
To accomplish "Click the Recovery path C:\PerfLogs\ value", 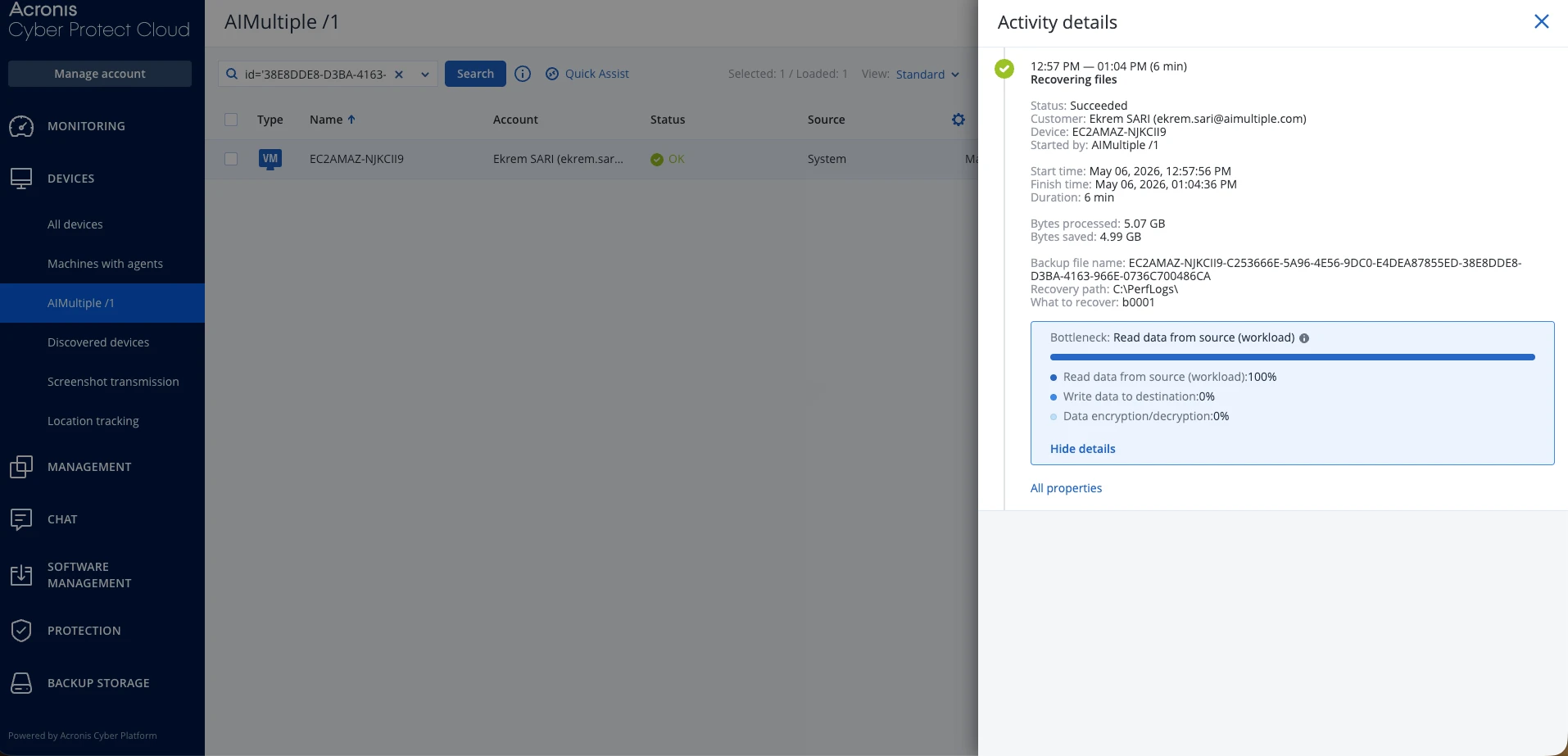I will [1145, 289].
